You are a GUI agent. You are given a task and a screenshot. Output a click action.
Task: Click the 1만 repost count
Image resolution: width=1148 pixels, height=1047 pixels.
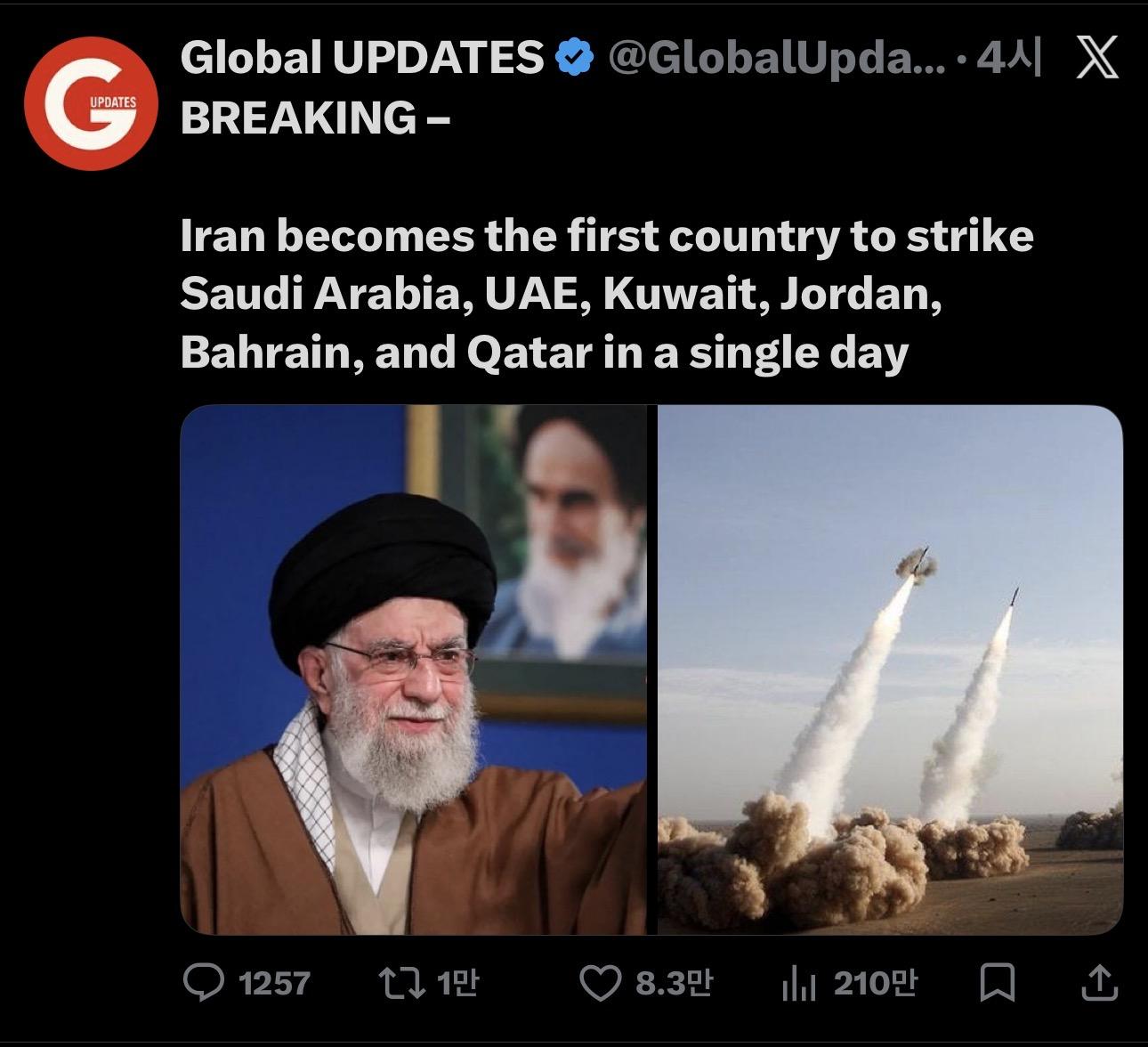458,983
